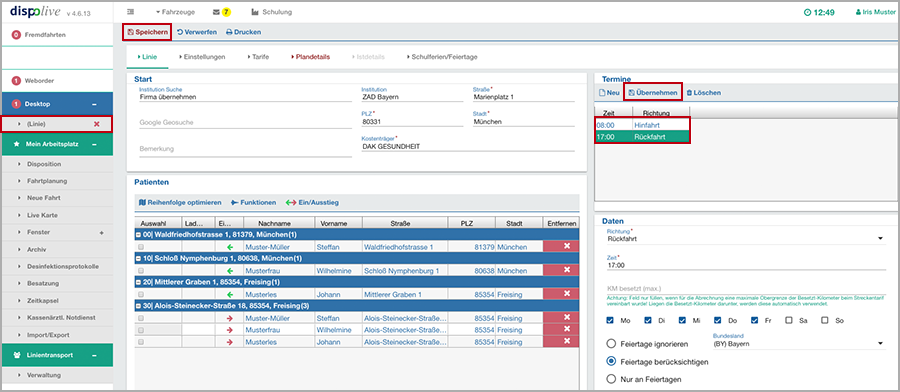Image resolution: width=900 pixels, height=392 pixels.
Task: Click Verwerfen to discard changes
Action: [x=196, y=32]
